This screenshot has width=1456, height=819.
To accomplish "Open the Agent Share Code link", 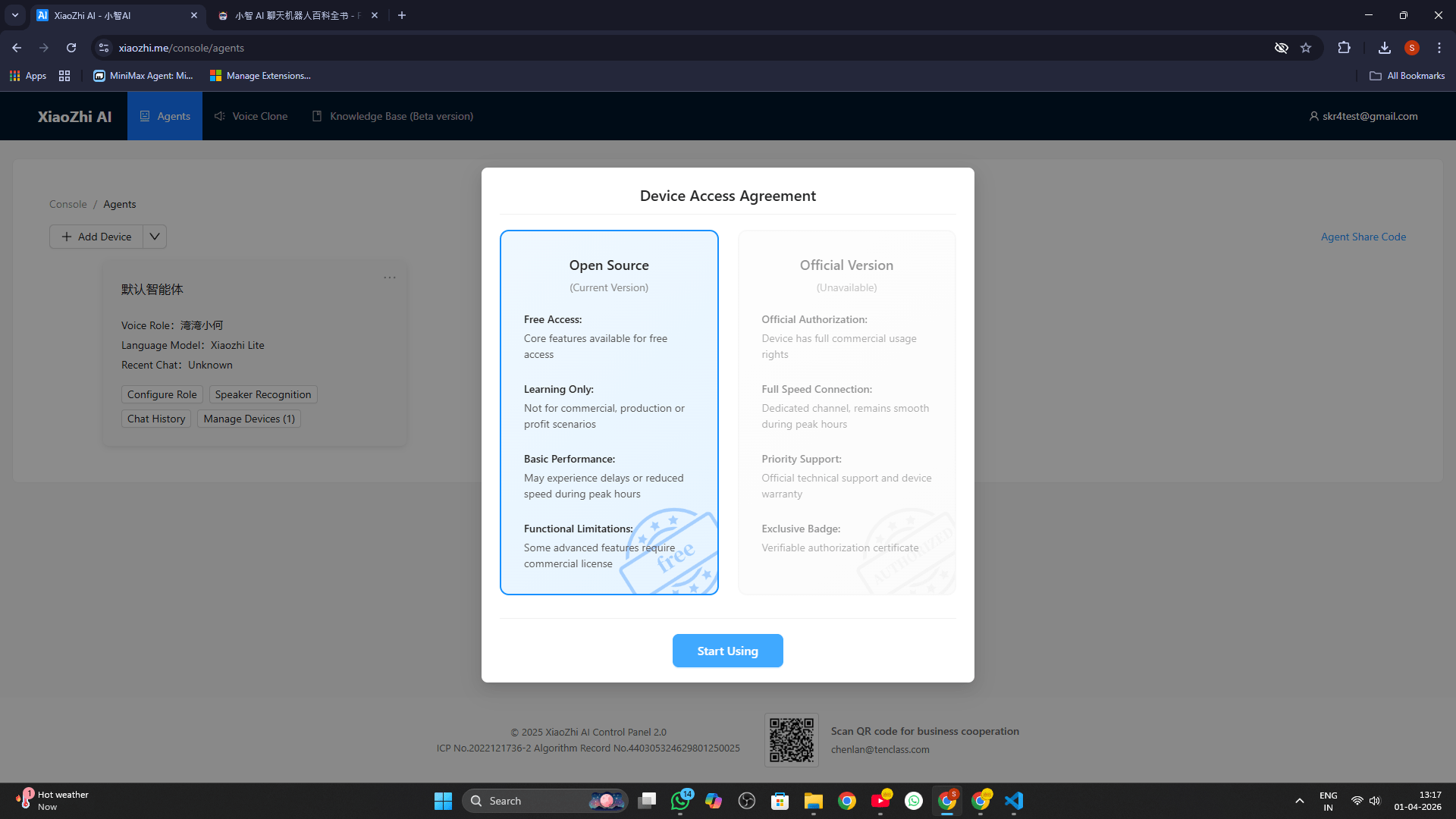I will pos(1363,236).
